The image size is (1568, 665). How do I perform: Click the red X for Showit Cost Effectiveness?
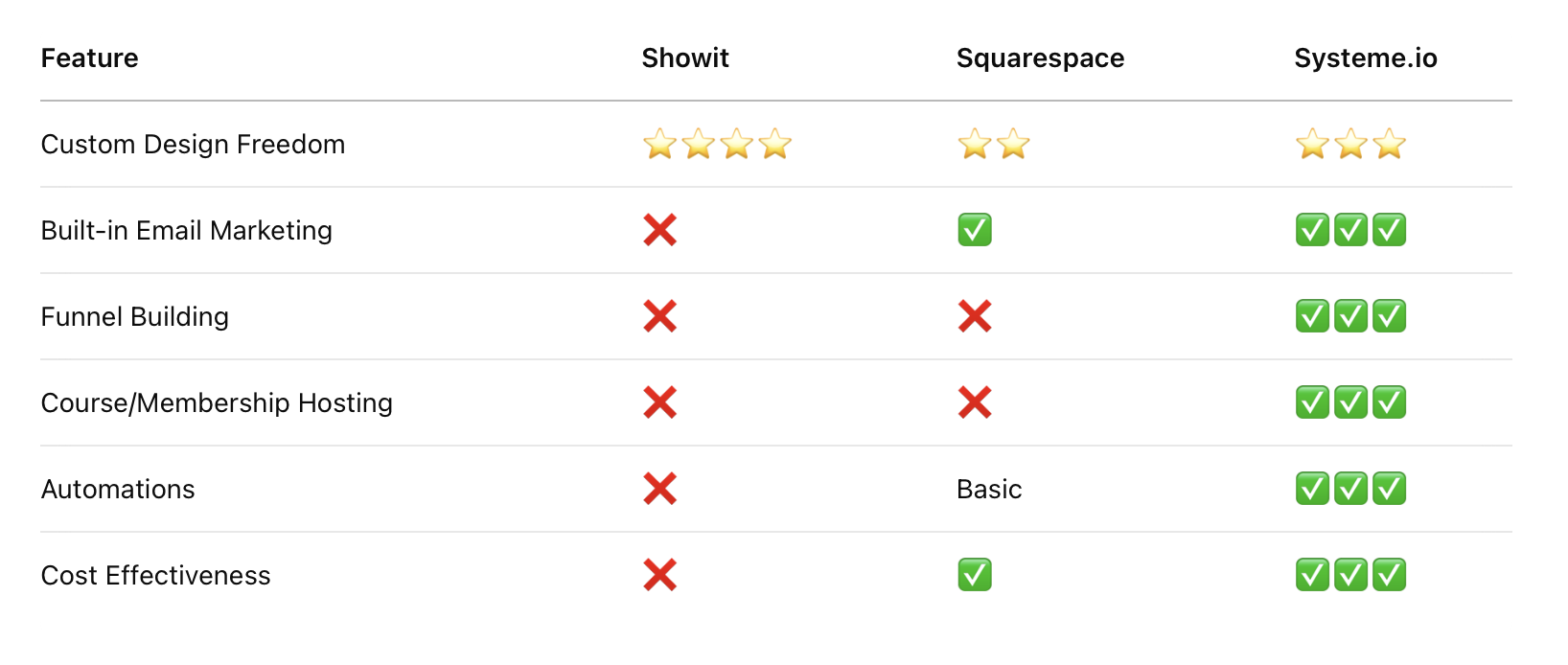point(660,575)
